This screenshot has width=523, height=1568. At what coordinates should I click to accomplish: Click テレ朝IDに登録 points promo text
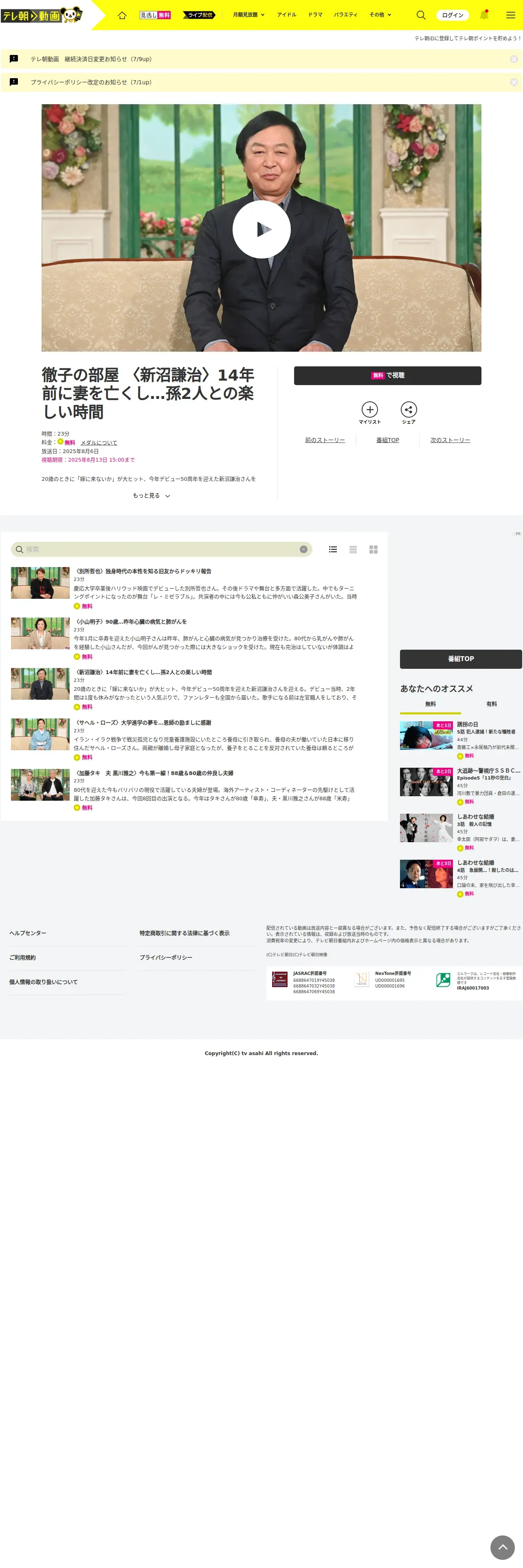pyautogui.click(x=468, y=38)
